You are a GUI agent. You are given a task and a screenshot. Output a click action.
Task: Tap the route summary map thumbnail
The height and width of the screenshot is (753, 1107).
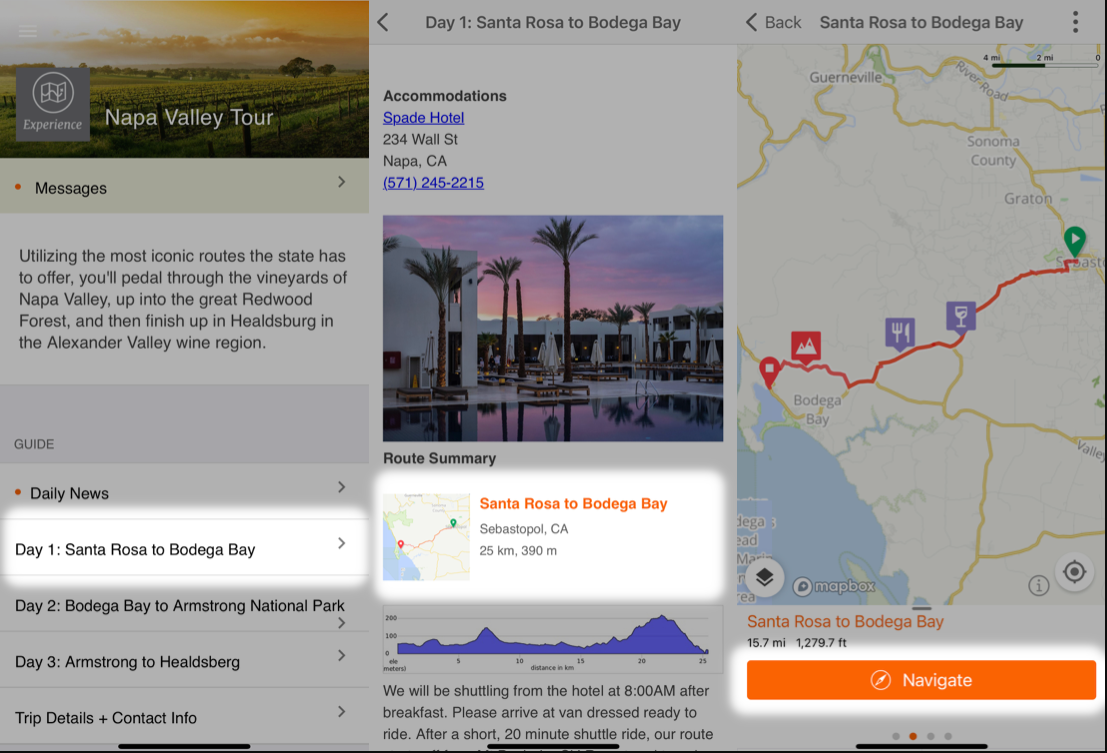[x=426, y=537]
